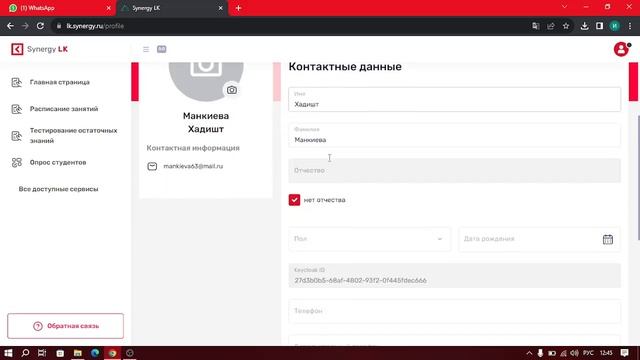
Task: Close the WhatsApp tab
Action: point(109,8)
